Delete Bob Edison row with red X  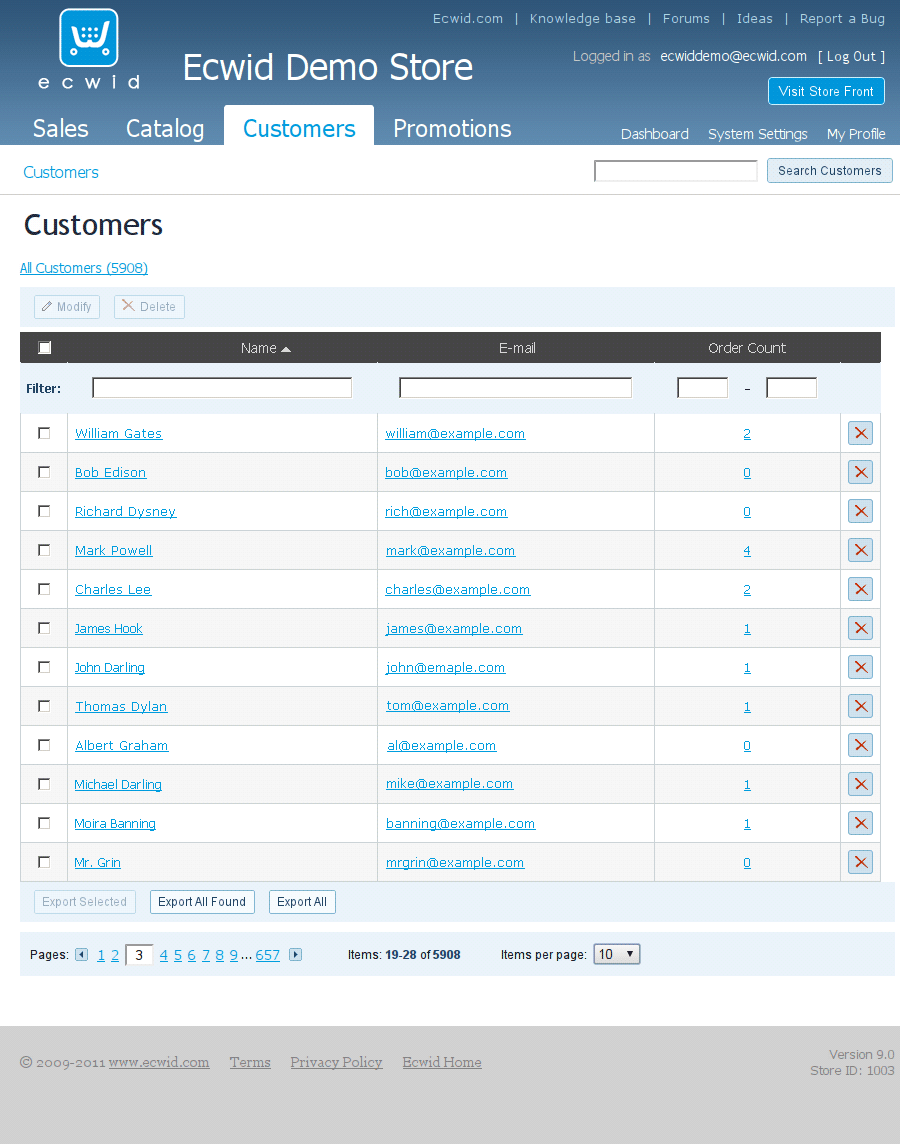(861, 472)
